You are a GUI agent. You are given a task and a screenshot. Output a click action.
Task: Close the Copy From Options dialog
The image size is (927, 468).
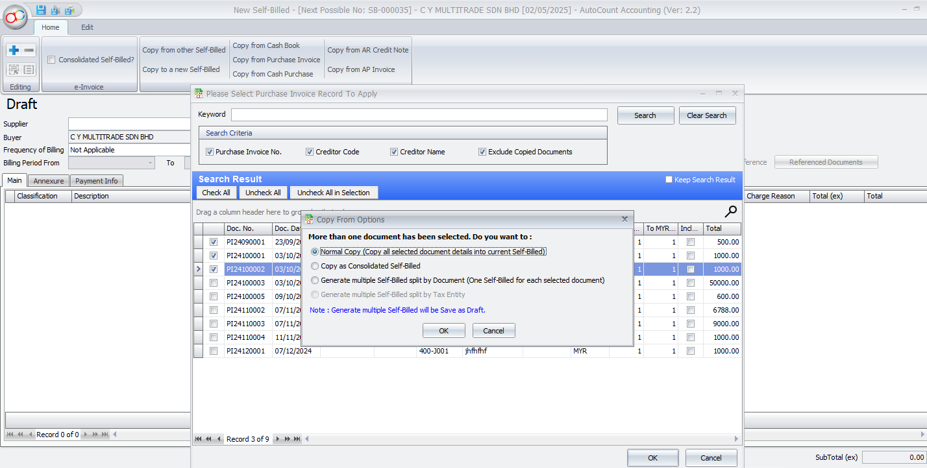(625, 219)
